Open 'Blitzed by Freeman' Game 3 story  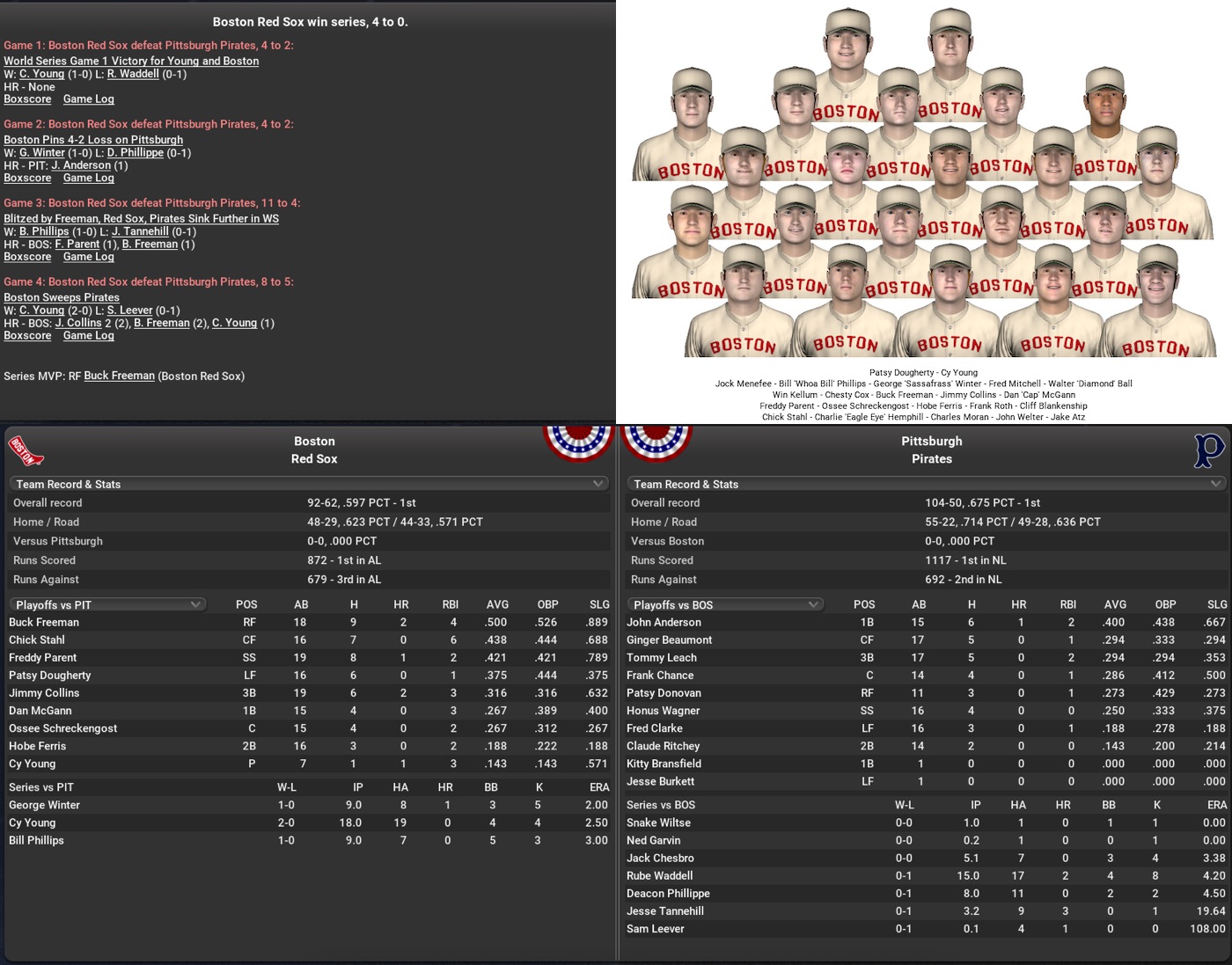(141, 218)
